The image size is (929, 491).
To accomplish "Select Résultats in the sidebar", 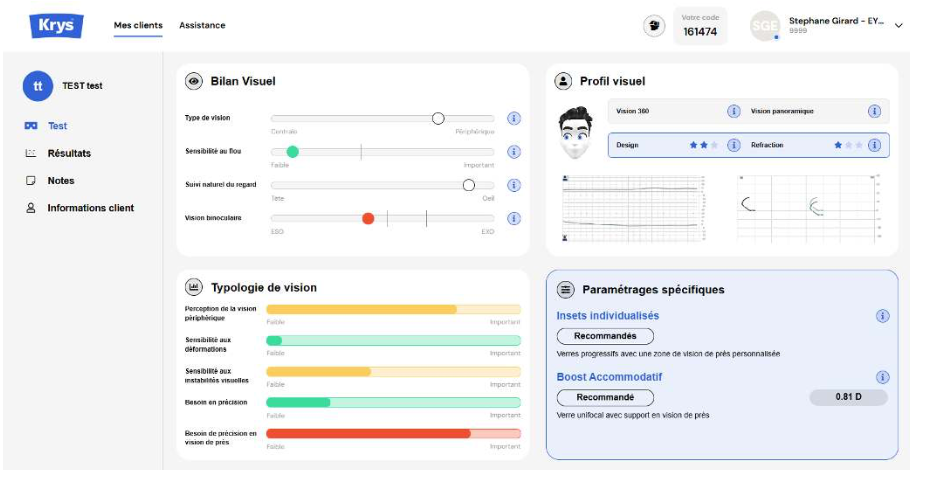I will 69,153.
